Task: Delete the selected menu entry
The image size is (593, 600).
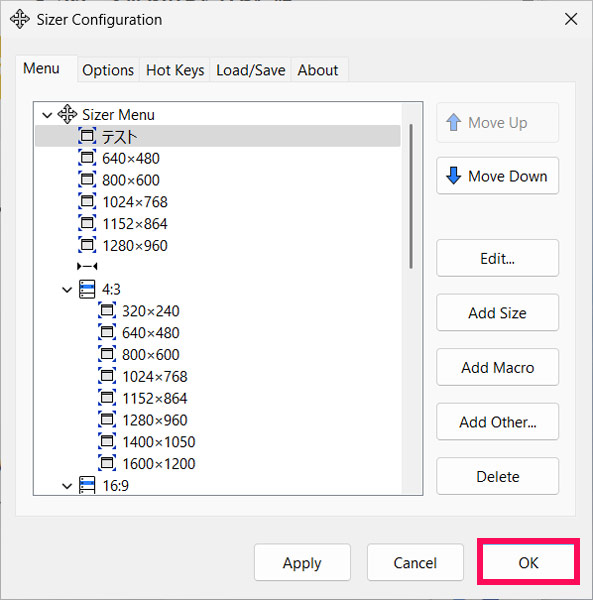Action: click(x=497, y=476)
